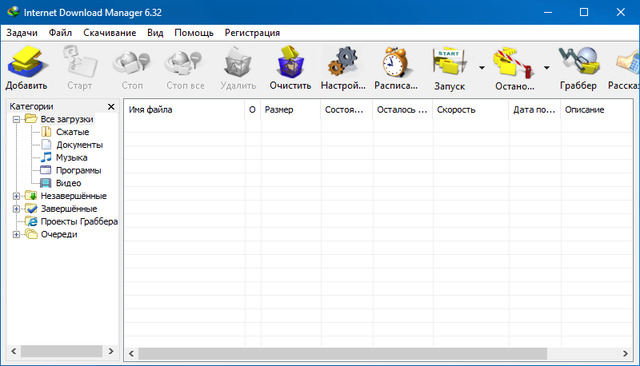This screenshot has width=640, height=366.
Task: Sort by Дата последней column header
Action: tap(535, 109)
